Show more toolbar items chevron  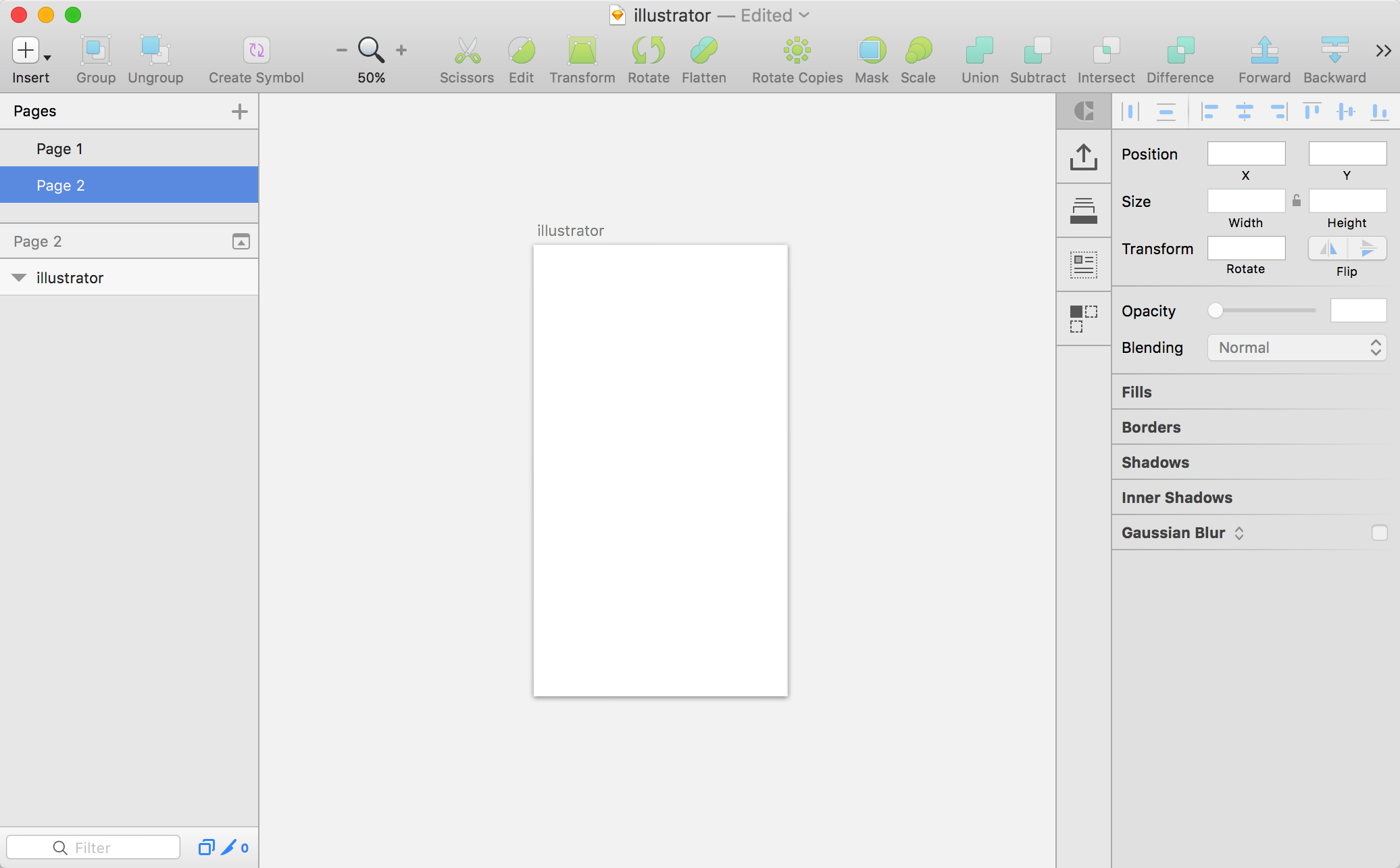[x=1383, y=51]
